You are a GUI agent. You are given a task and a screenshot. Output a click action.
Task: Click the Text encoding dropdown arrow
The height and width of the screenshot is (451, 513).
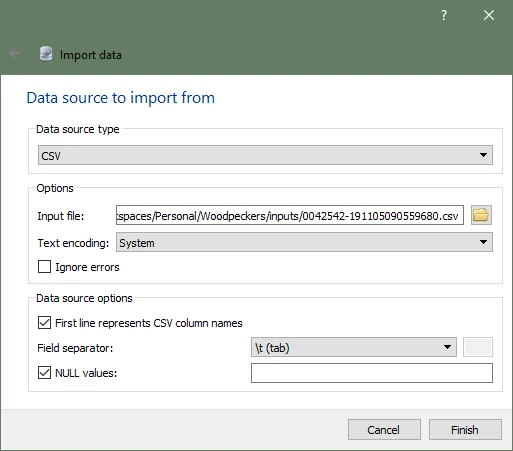pyautogui.click(x=483, y=242)
